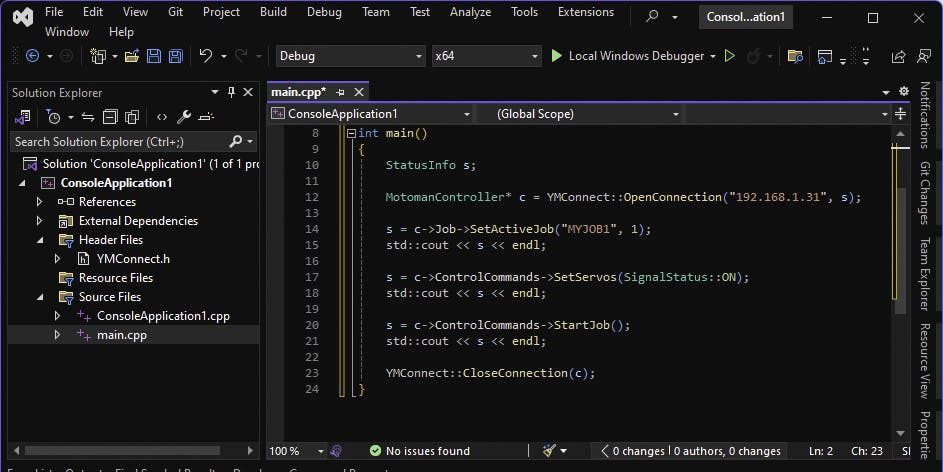
Task: Open the Git Changes side tab
Action: point(925,191)
